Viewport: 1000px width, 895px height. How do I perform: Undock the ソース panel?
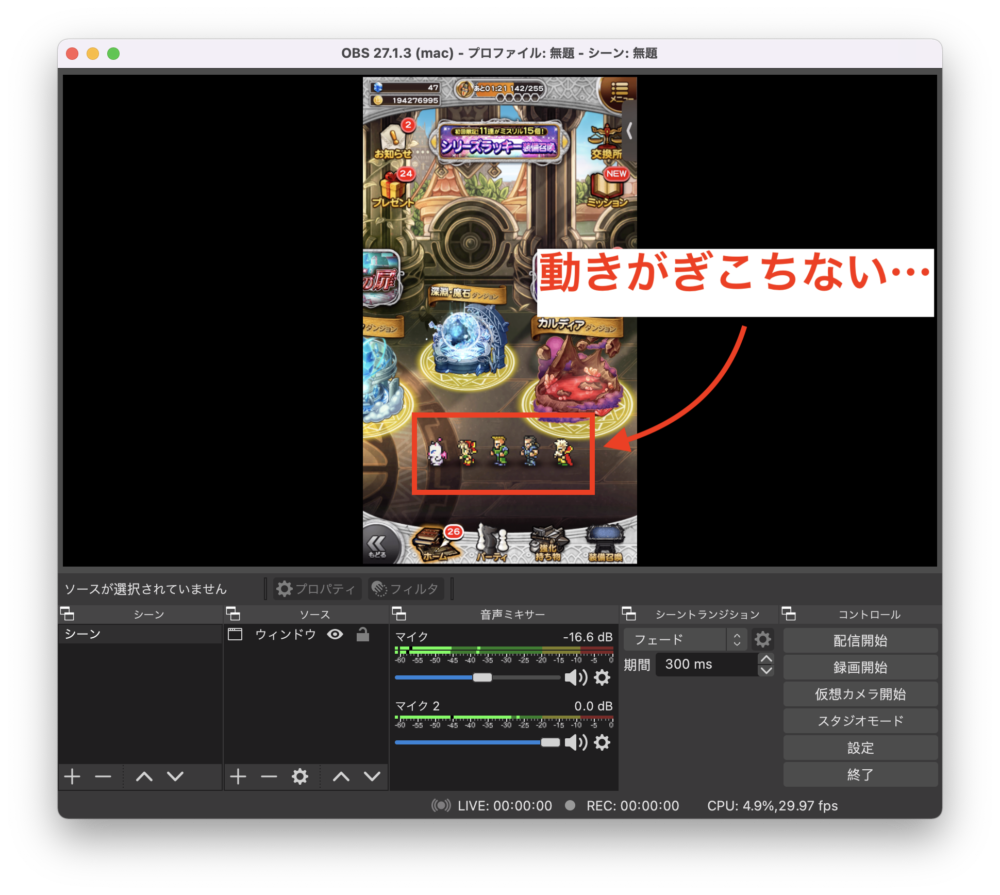[x=233, y=614]
